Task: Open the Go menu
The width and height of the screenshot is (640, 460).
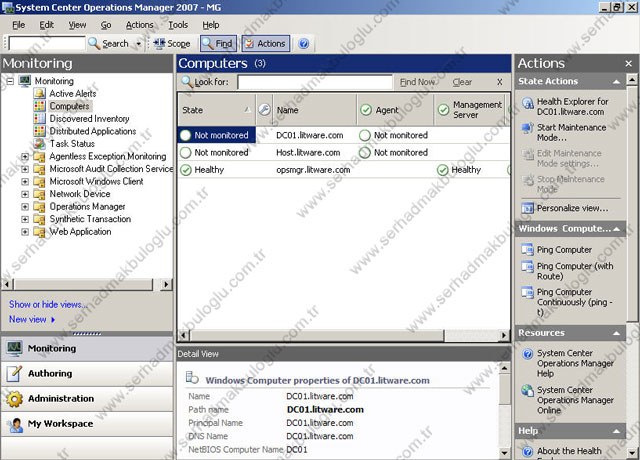Action: [106, 25]
